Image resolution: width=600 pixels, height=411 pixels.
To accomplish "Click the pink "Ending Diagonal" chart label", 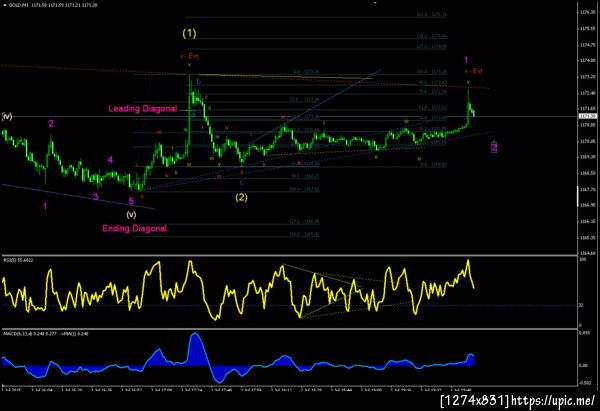I will tap(134, 228).
